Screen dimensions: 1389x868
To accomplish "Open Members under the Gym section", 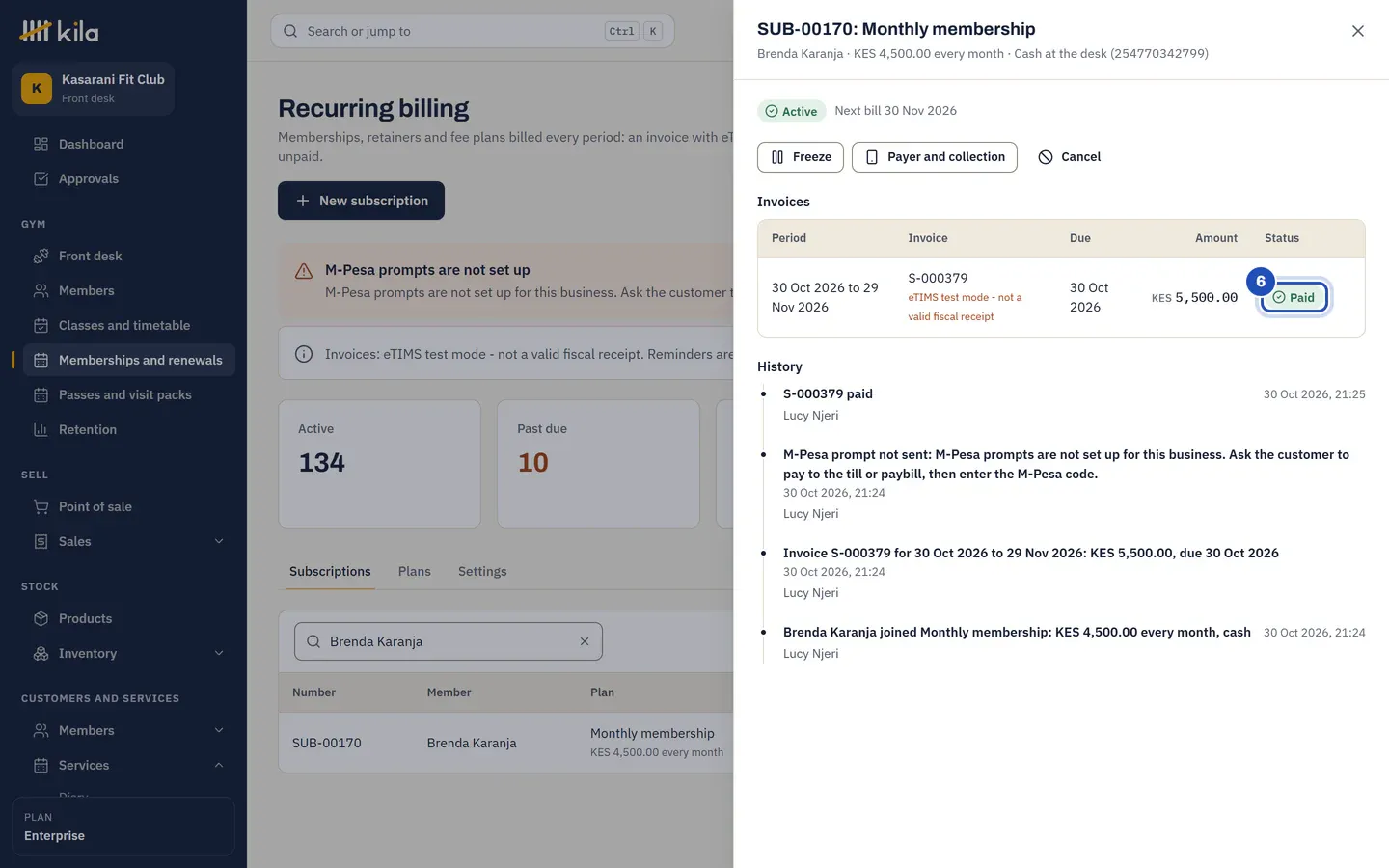I will (128, 290).
